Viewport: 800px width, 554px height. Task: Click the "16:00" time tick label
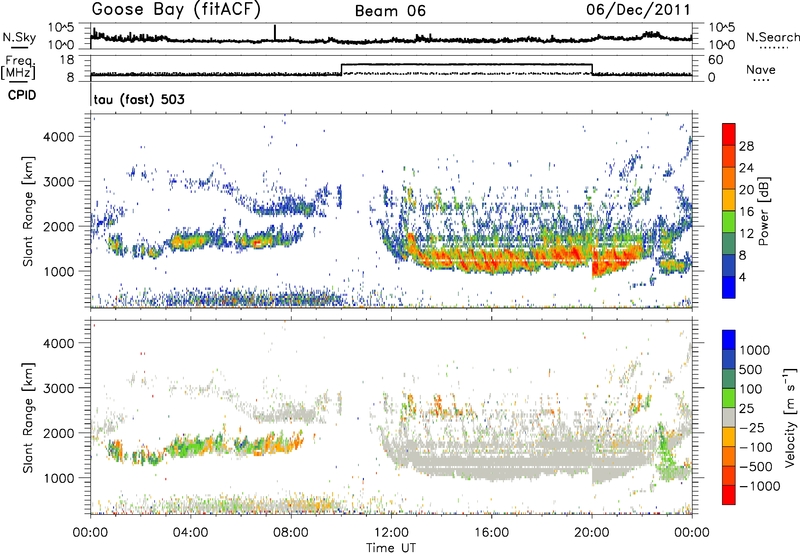coord(491,533)
